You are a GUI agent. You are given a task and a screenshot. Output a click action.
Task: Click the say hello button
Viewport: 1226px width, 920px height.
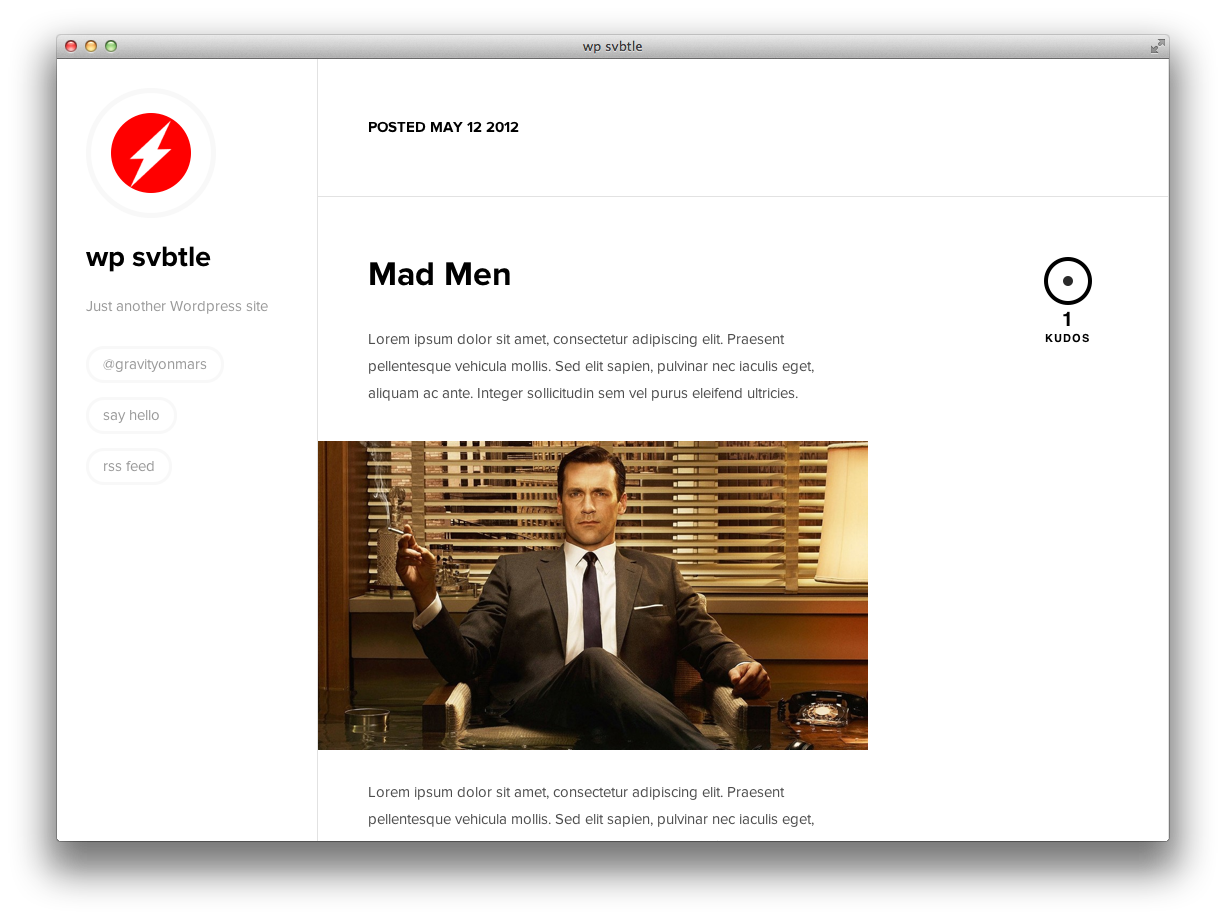tap(131, 415)
